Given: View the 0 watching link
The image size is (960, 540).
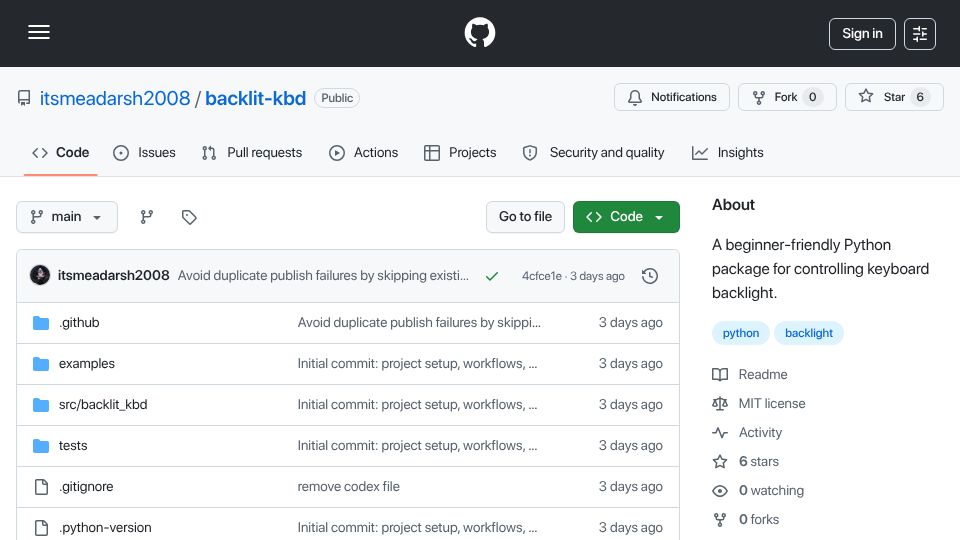Looking at the screenshot, I should click(x=771, y=490).
